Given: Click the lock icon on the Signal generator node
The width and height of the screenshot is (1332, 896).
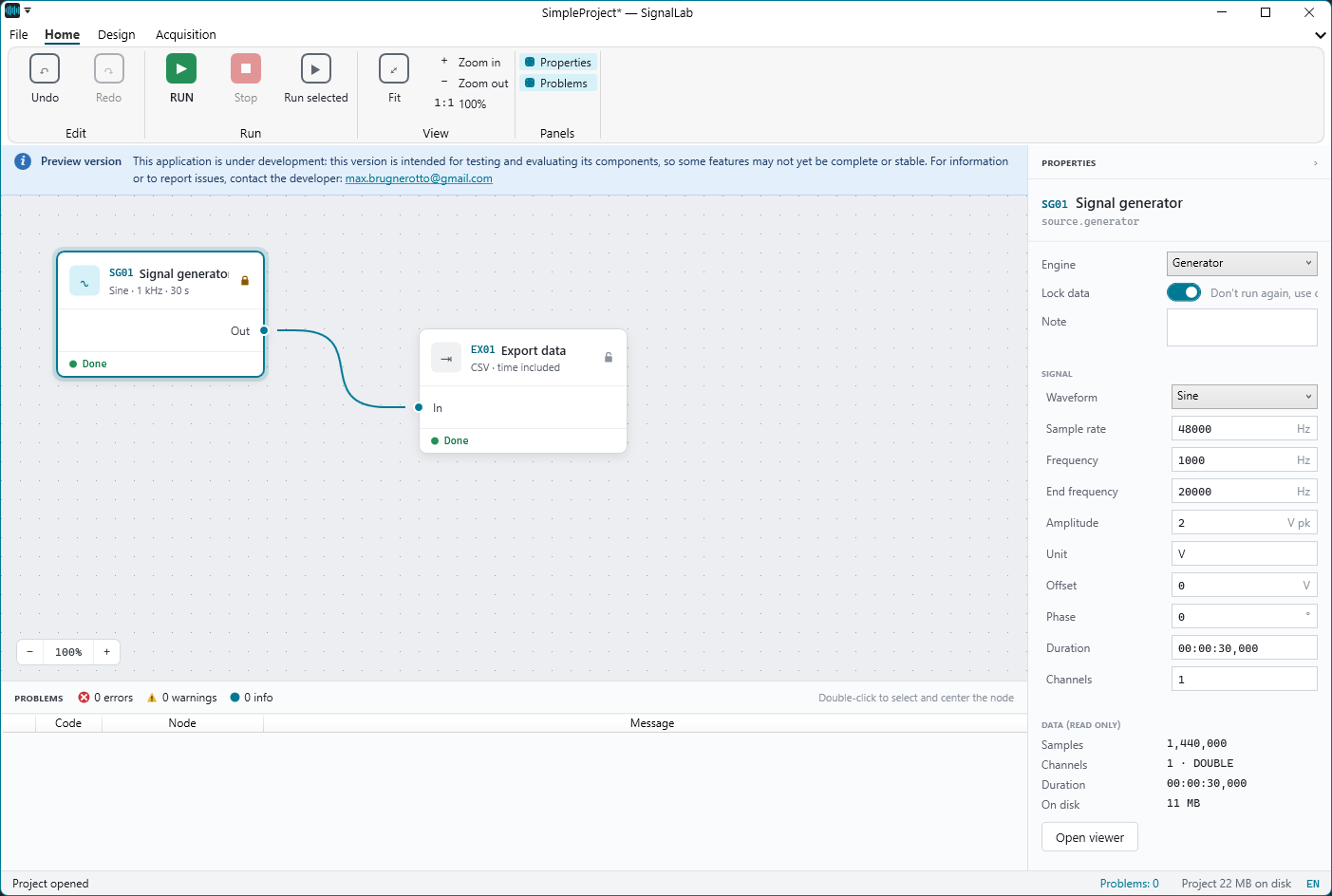Looking at the screenshot, I should 245,281.
